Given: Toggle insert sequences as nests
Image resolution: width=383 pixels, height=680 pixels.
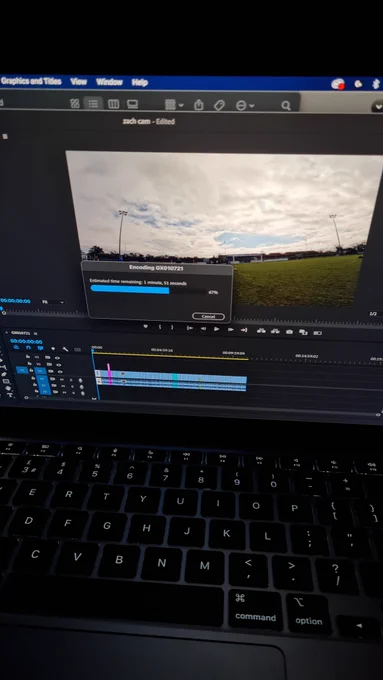Looking at the screenshot, I should click(x=16, y=347).
